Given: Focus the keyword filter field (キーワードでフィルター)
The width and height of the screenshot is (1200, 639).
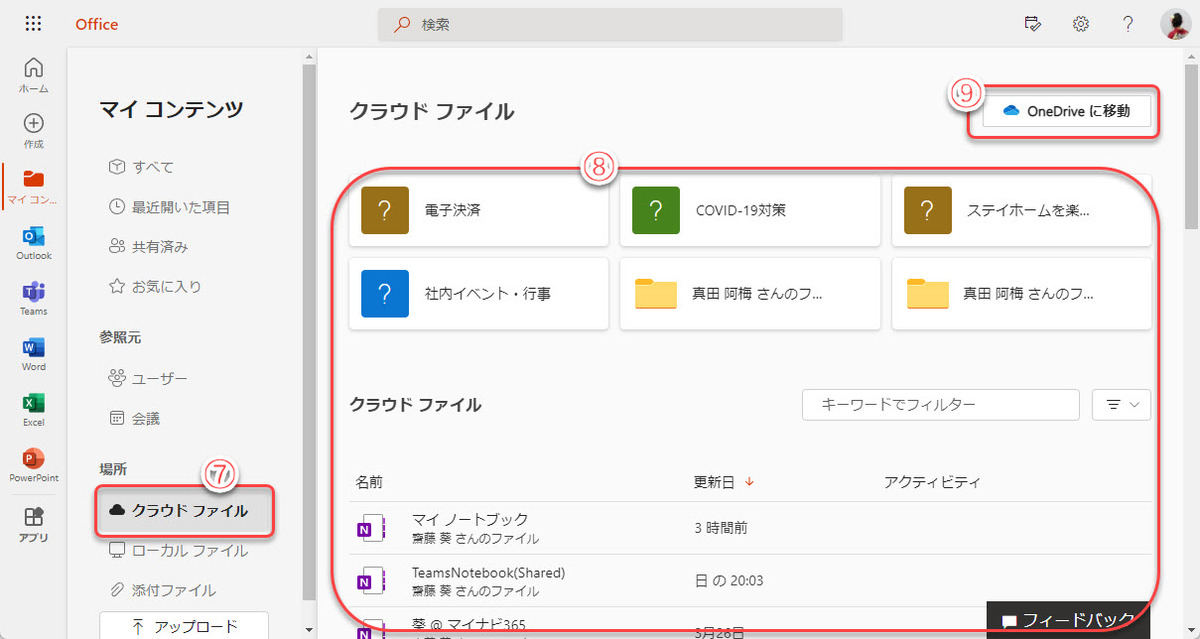Looking at the screenshot, I should (x=941, y=404).
